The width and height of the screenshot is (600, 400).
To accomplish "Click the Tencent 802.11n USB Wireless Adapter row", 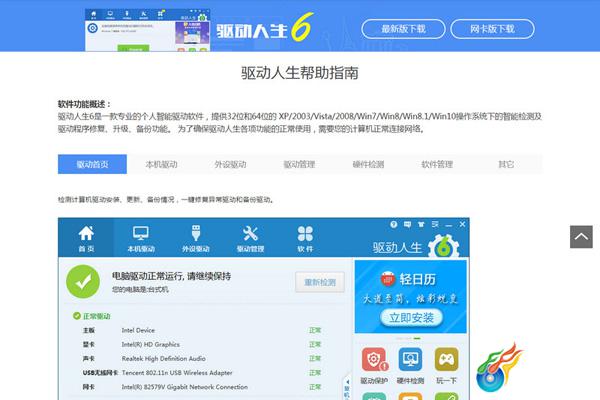I will (x=203, y=373).
